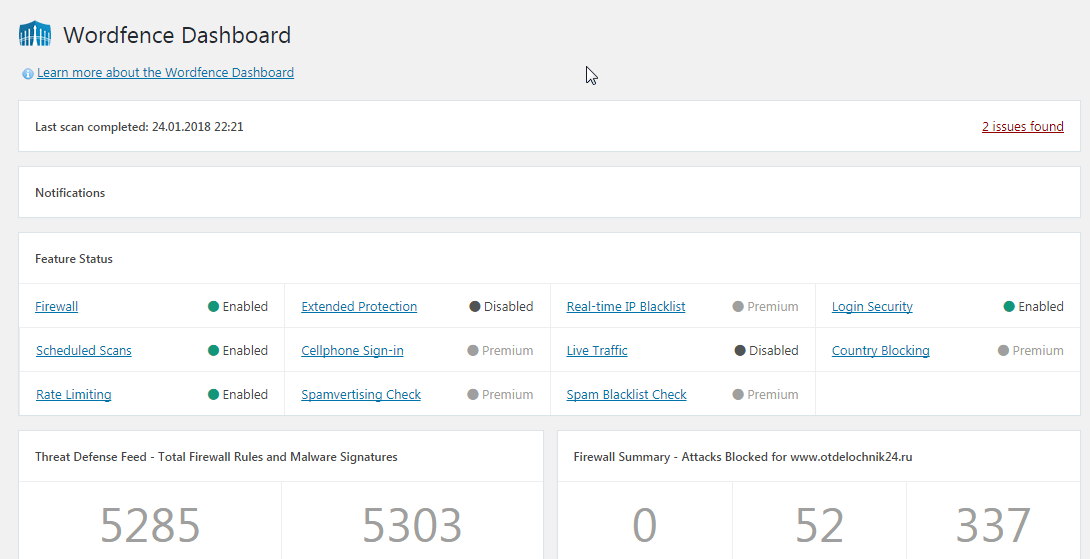Open the Rate Limiting link
1090x559 pixels.
pos(74,394)
